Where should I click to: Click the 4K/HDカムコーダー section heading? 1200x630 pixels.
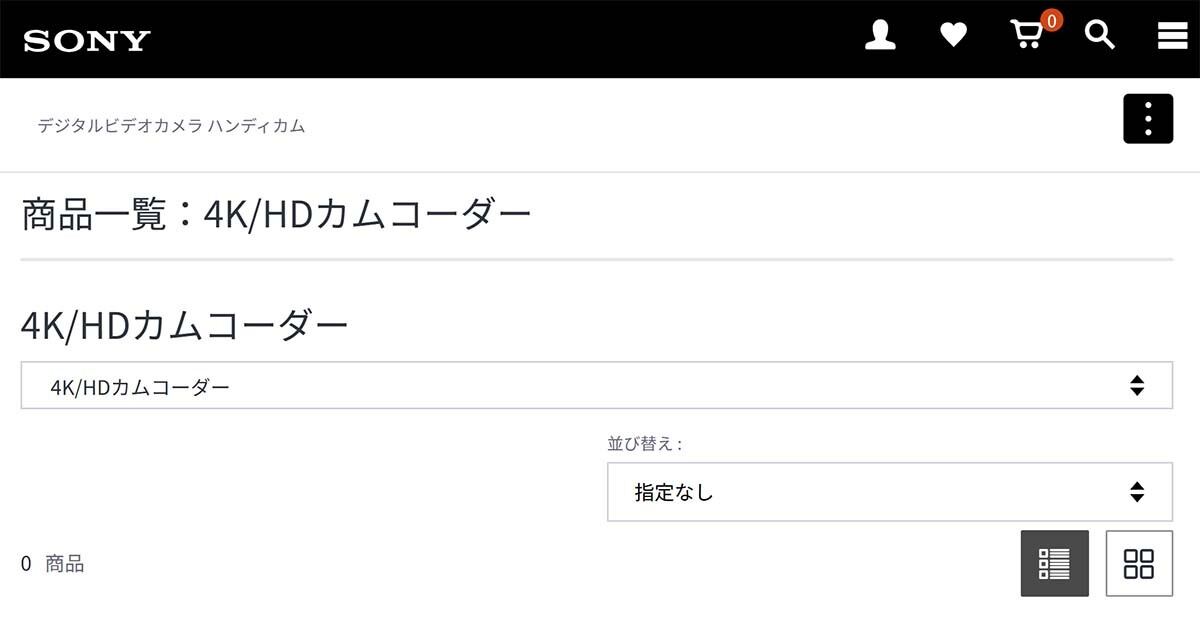click(x=185, y=324)
